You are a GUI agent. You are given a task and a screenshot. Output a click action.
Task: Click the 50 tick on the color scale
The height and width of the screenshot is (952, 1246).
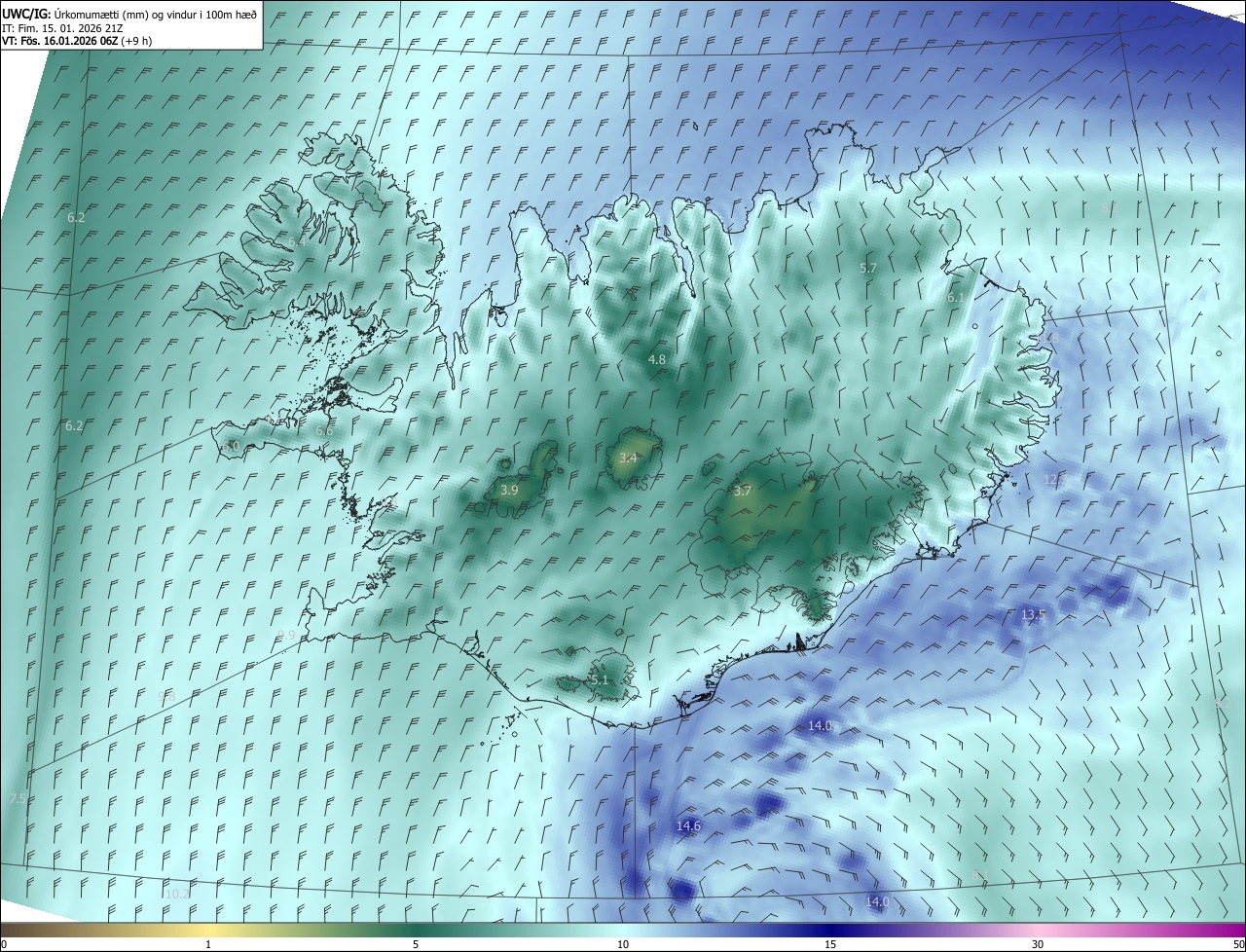(x=1238, y=944)
